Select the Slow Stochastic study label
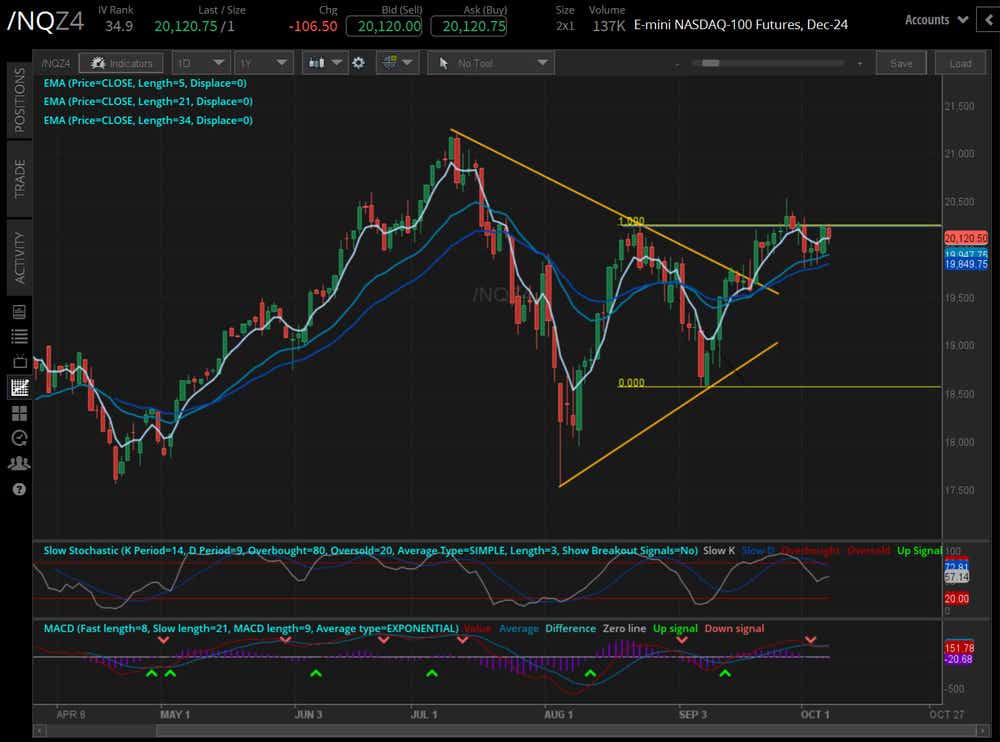 click(370, 550)
